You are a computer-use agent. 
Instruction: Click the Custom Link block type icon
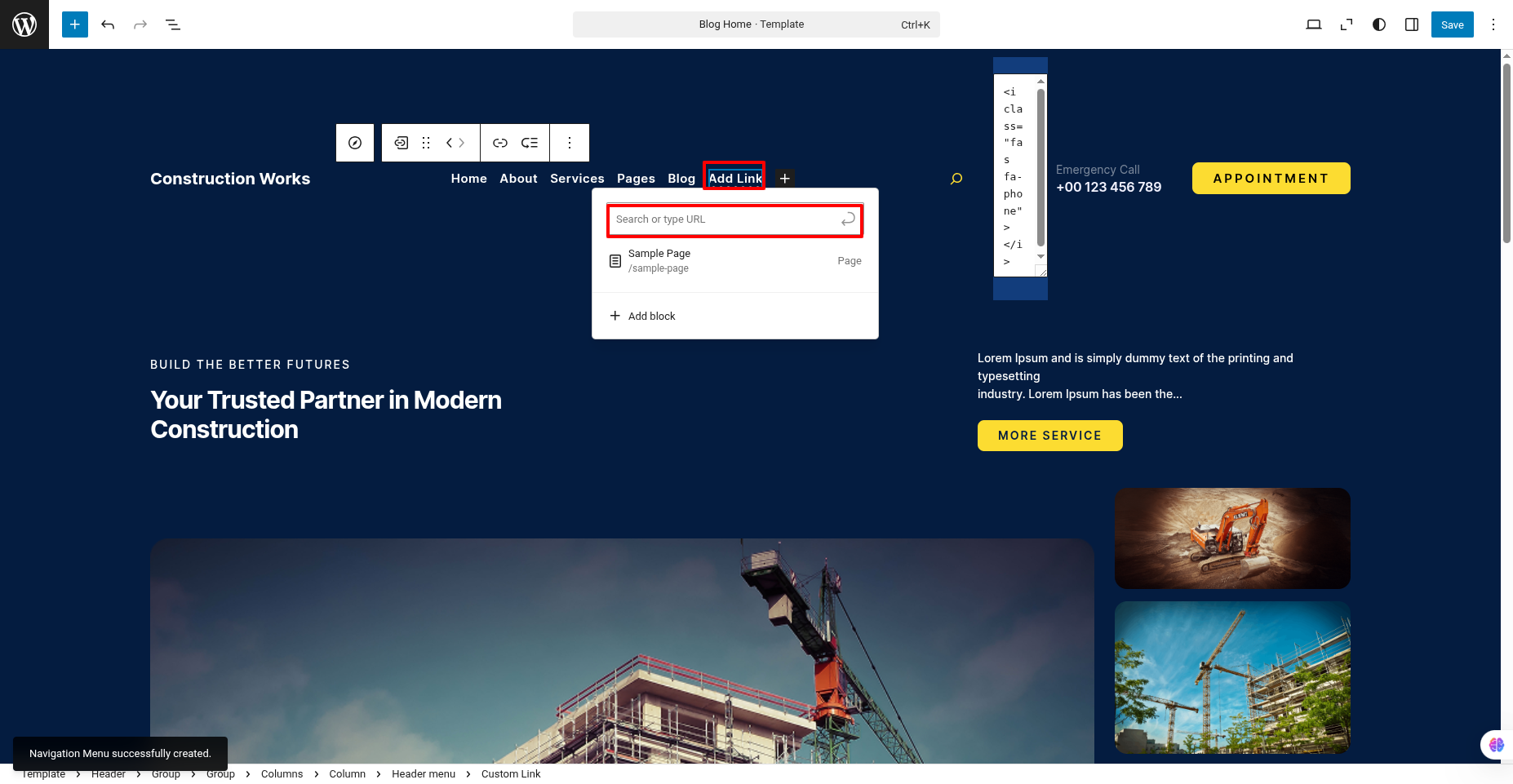click(x=401, y=143)
